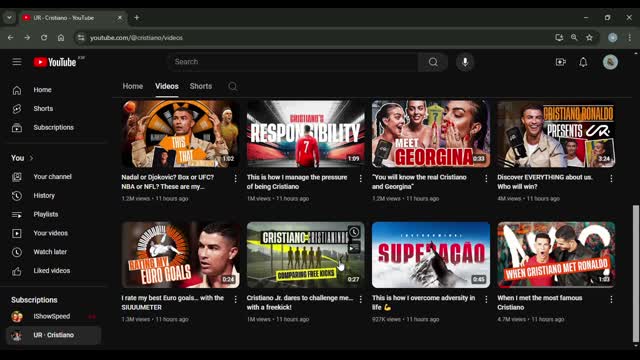Open options menu for most famous Cristiano video

[x=611, y=299]
